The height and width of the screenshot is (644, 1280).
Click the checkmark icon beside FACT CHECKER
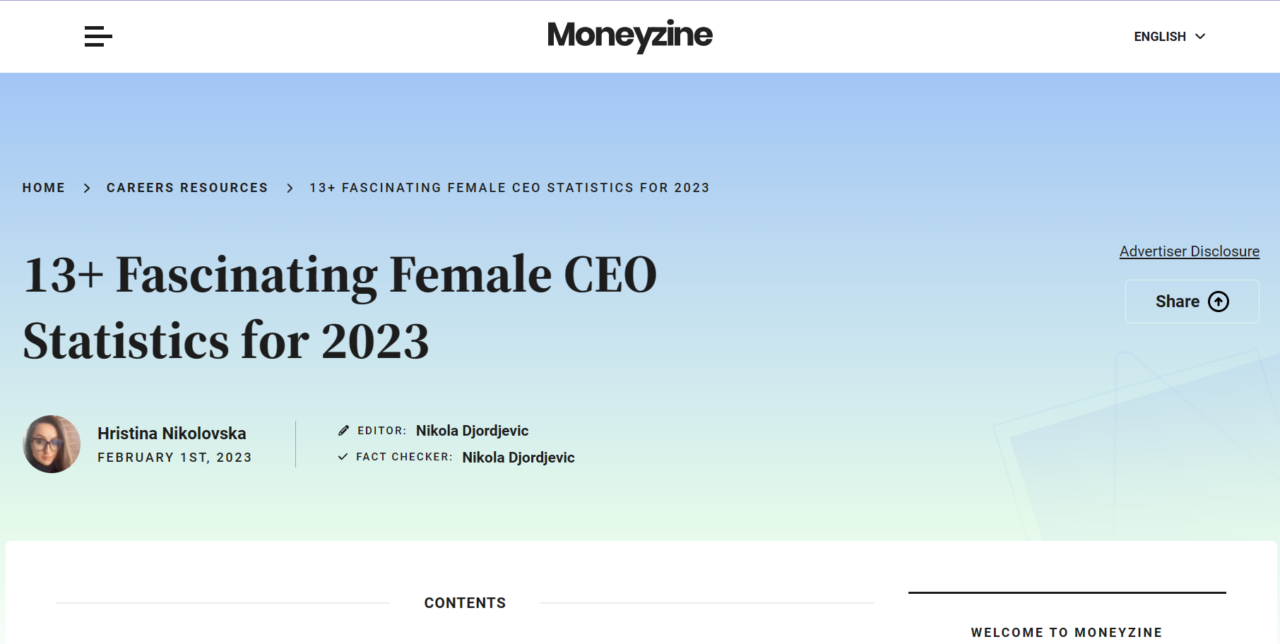[x=343, y=457]
